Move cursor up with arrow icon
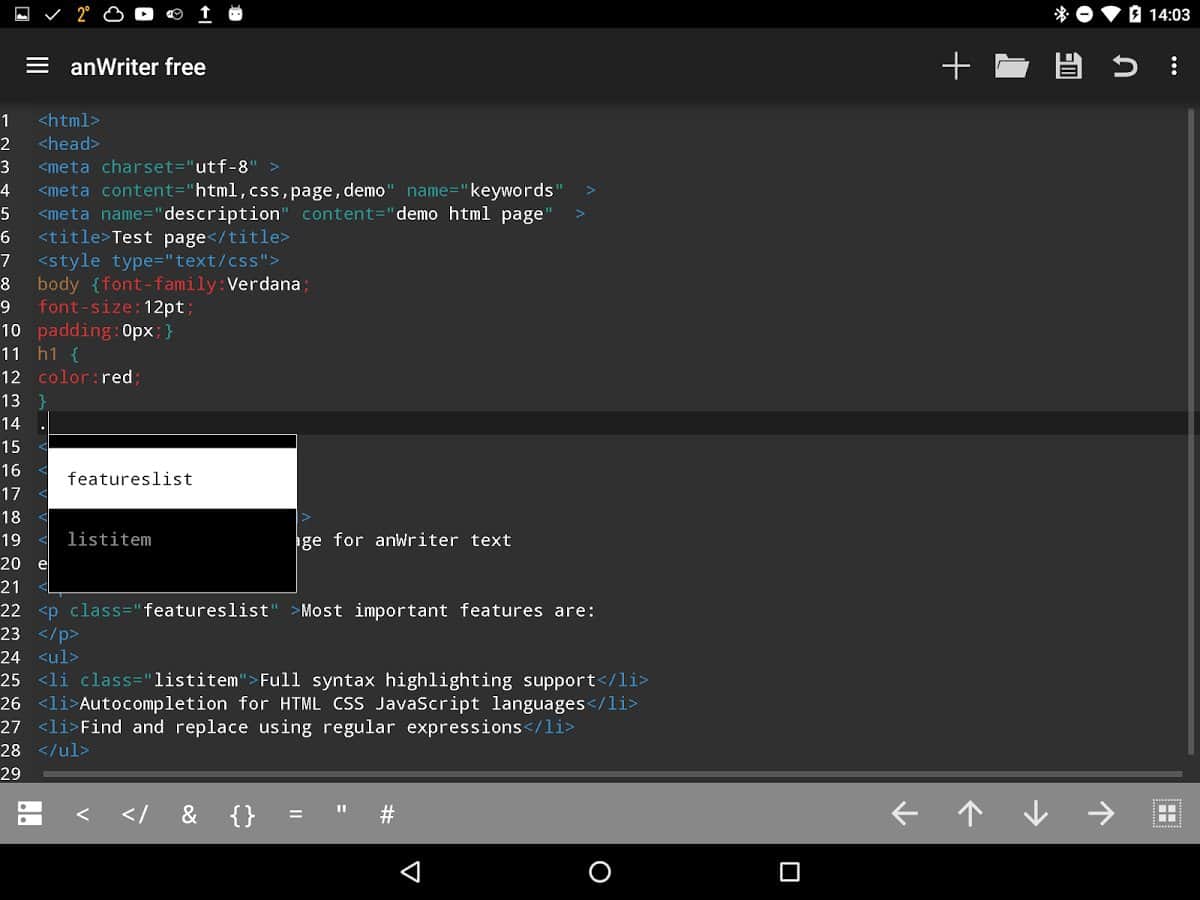Image resolution: width=1200 pixels, height=900 pixels. click(970, 814)
